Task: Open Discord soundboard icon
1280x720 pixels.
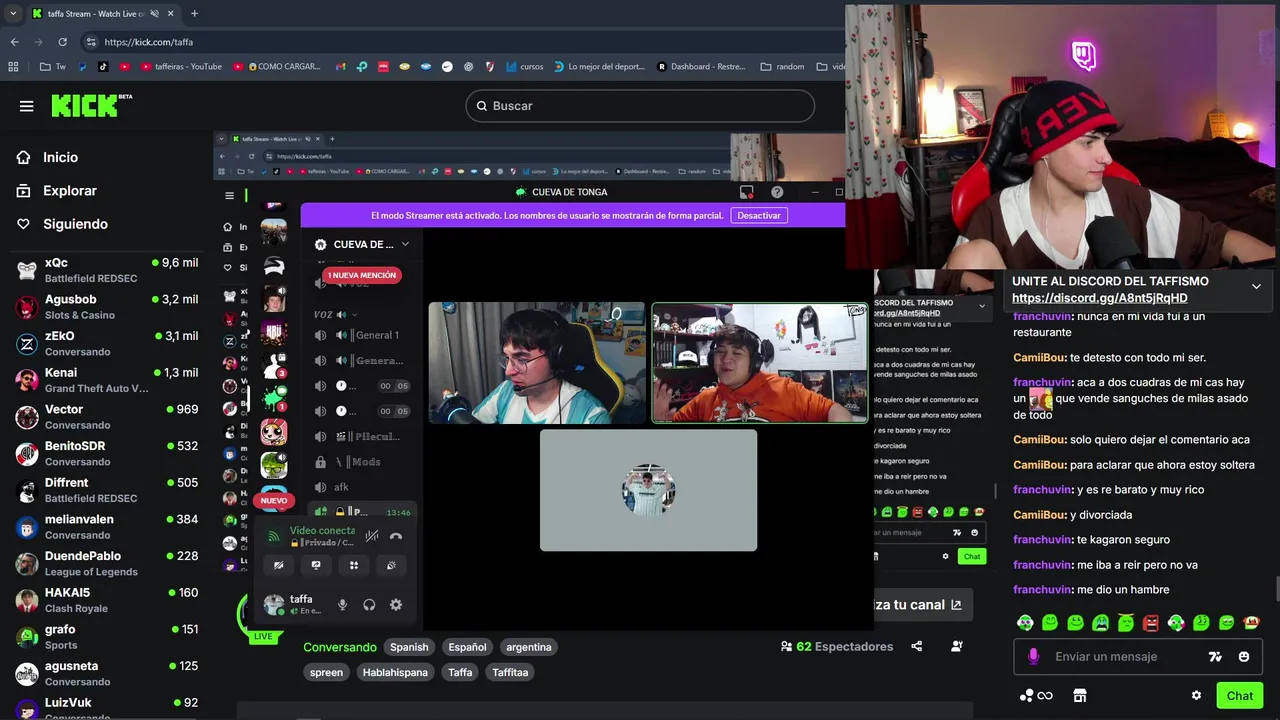Action: (391, 565)
